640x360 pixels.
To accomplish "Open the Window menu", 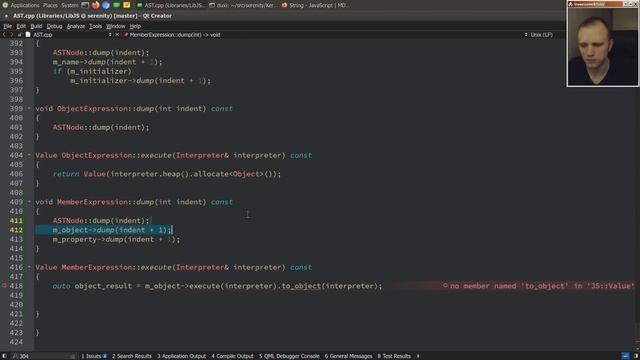I will (x=116, y=26).
